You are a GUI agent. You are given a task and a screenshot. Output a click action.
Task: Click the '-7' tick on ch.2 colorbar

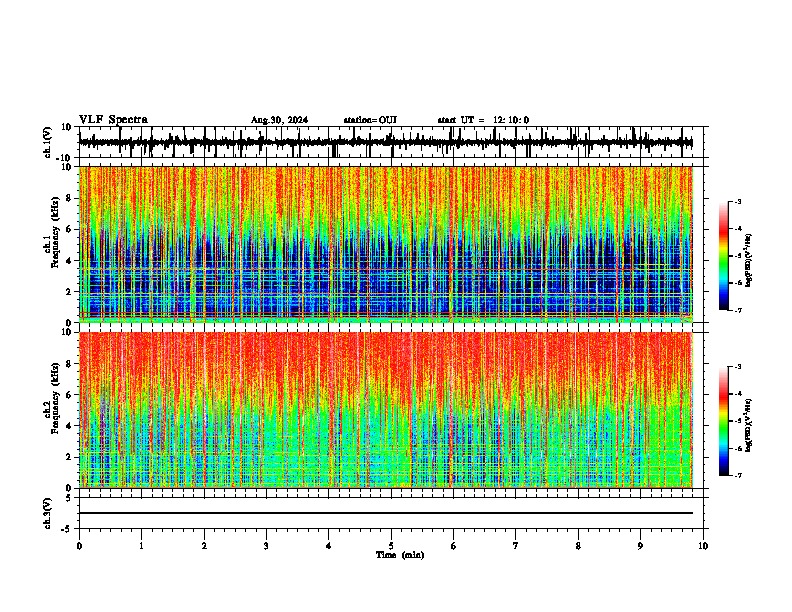click(738, 475)
